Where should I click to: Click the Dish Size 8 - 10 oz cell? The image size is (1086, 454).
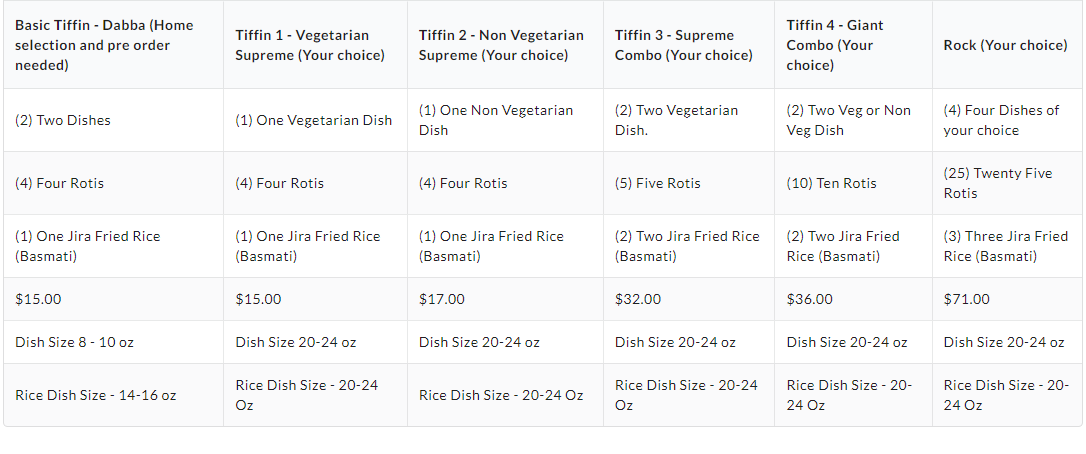point(75,342)
